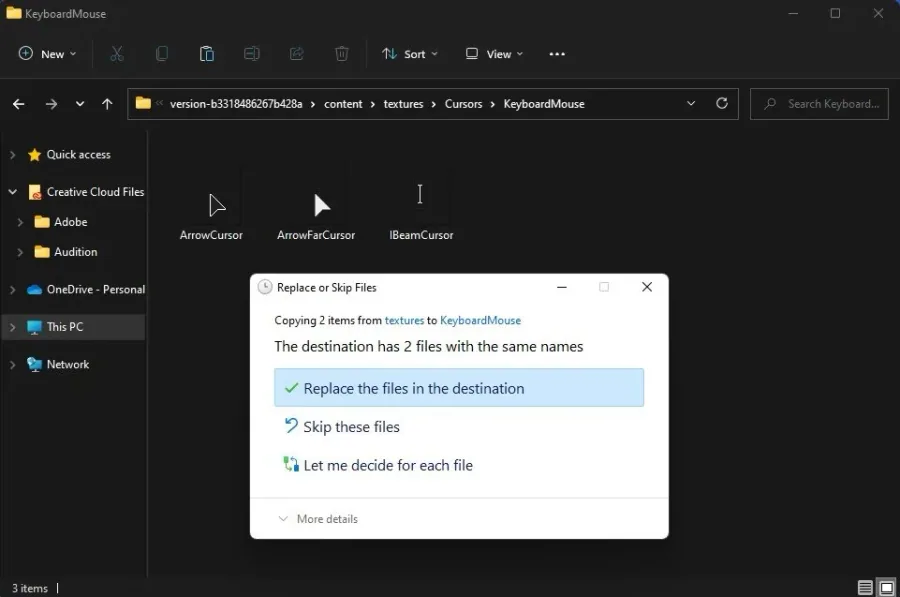Refresh the current folder view
This screenshot has width=900, height=597.
coord(721,103)
